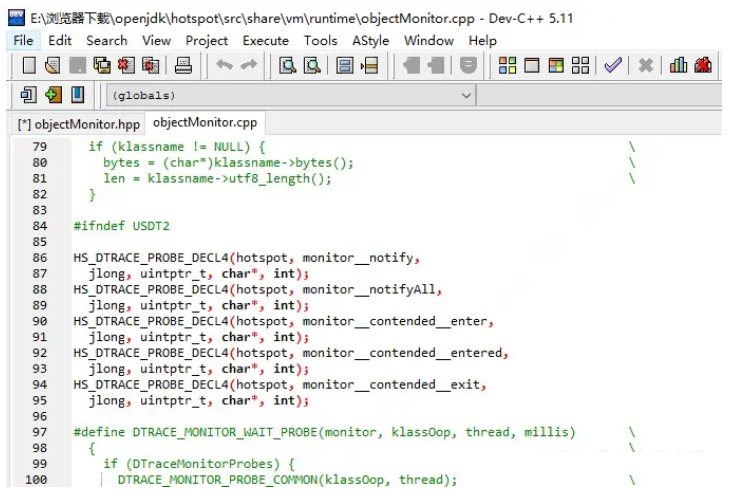Click the Redo arrow icon
735x494 pixels.
tap(248, 66)
